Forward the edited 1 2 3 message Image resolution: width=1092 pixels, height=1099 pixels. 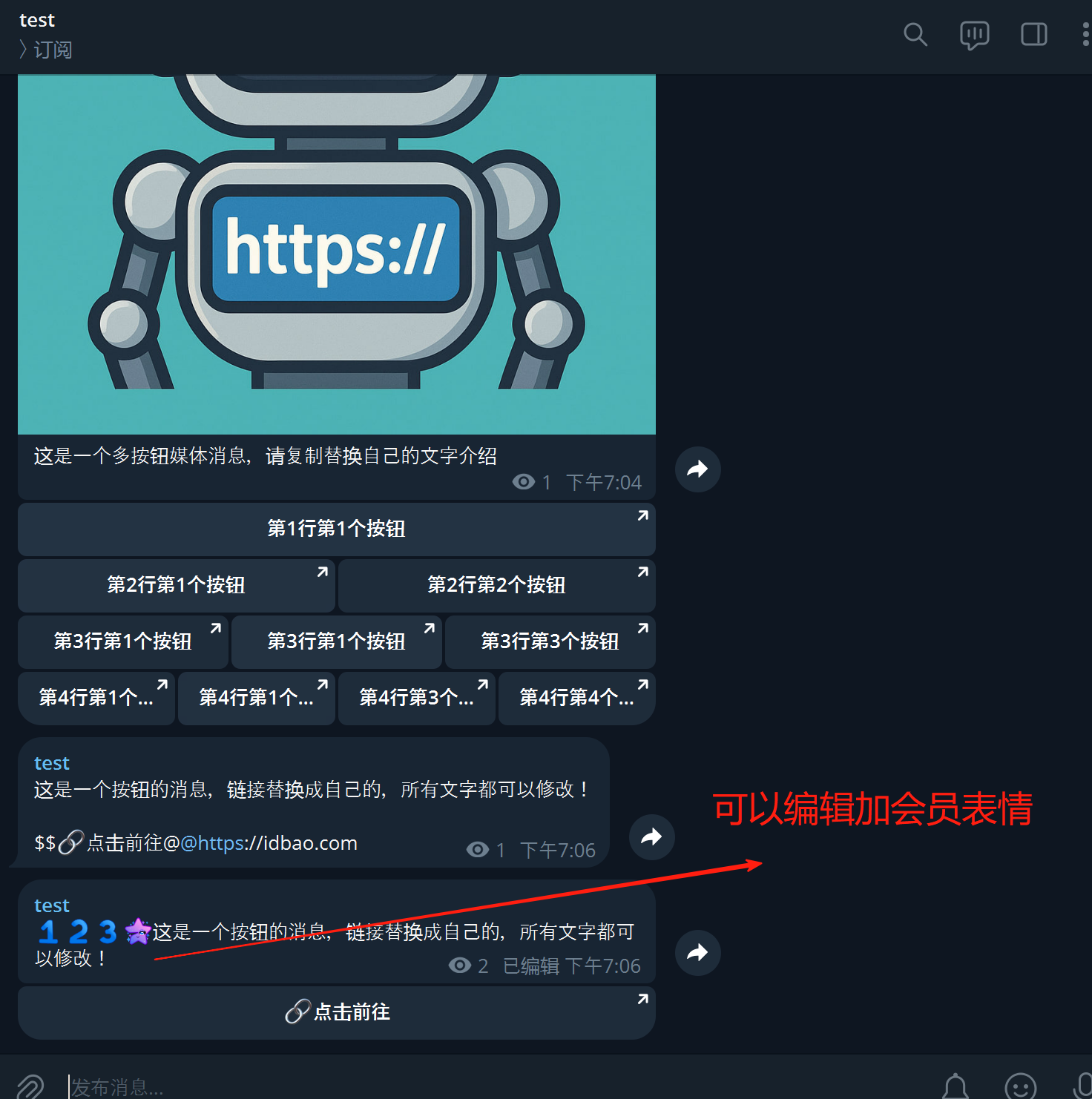pos(697,952)
